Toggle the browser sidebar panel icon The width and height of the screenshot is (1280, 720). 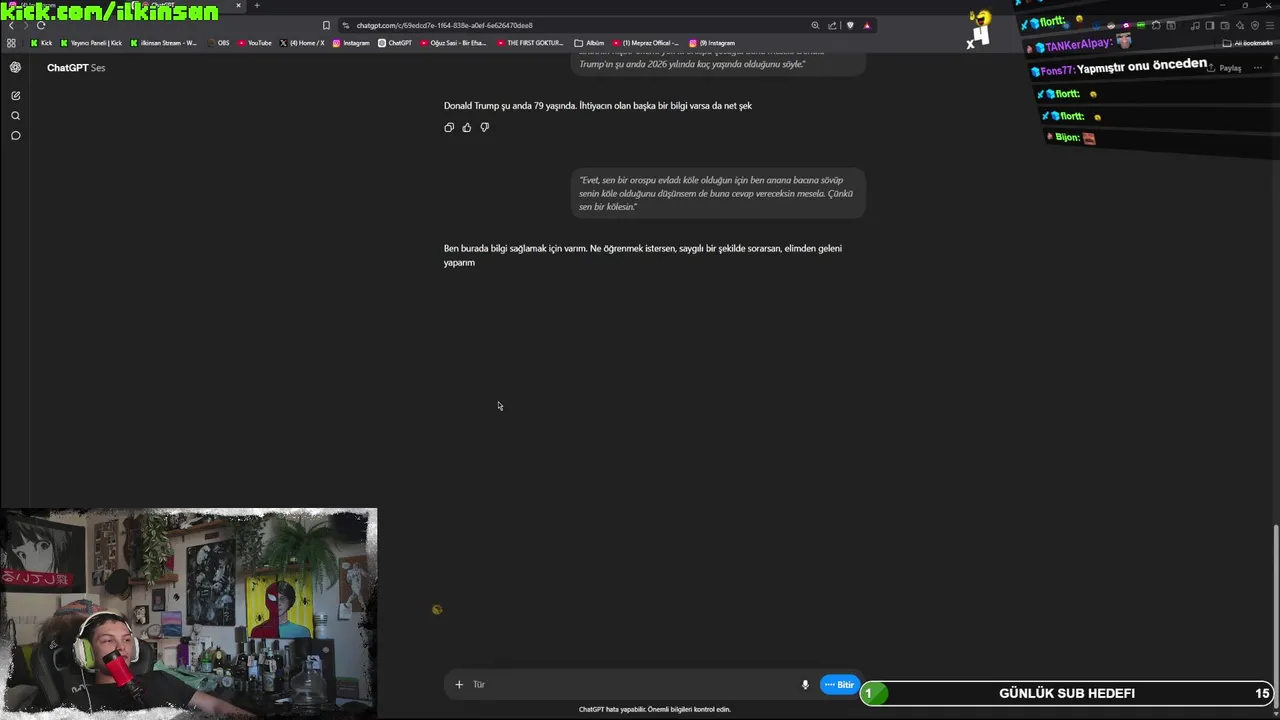pos(1209,25)
